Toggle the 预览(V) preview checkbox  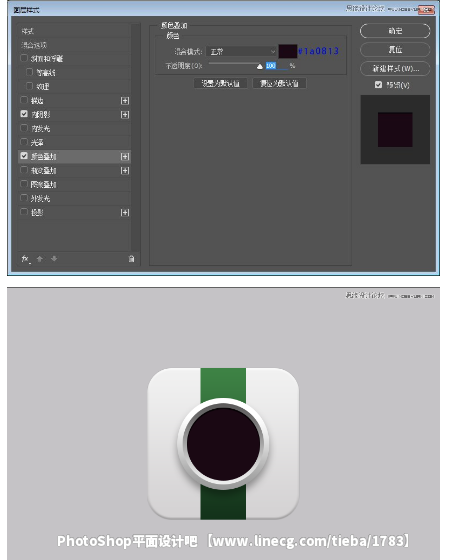tap(379, 85)
